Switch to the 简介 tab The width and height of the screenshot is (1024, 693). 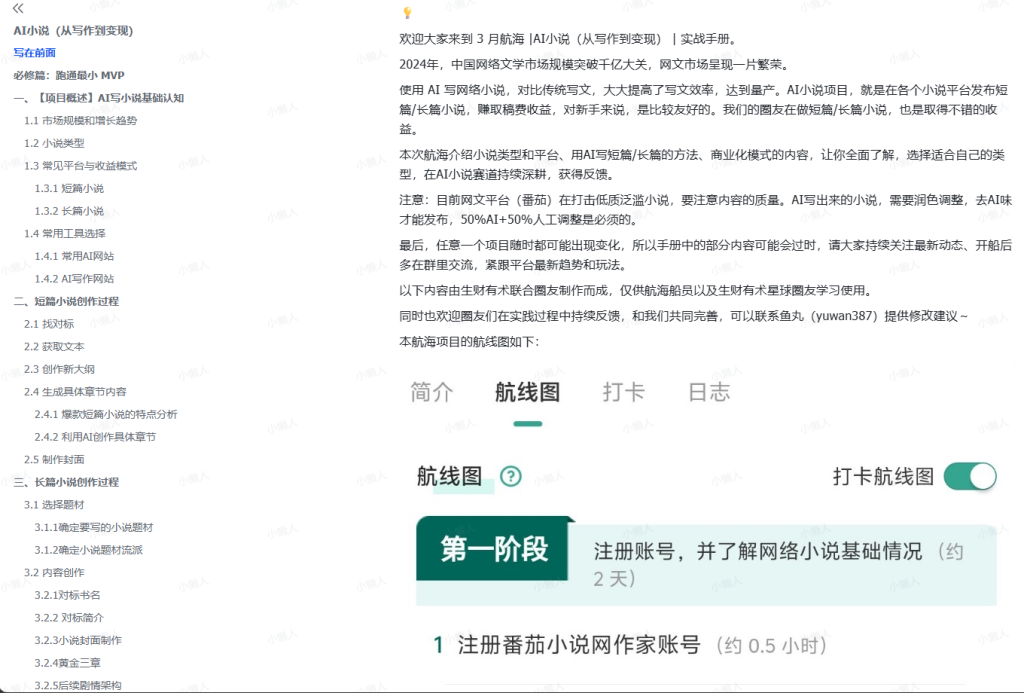pos(431,392)
